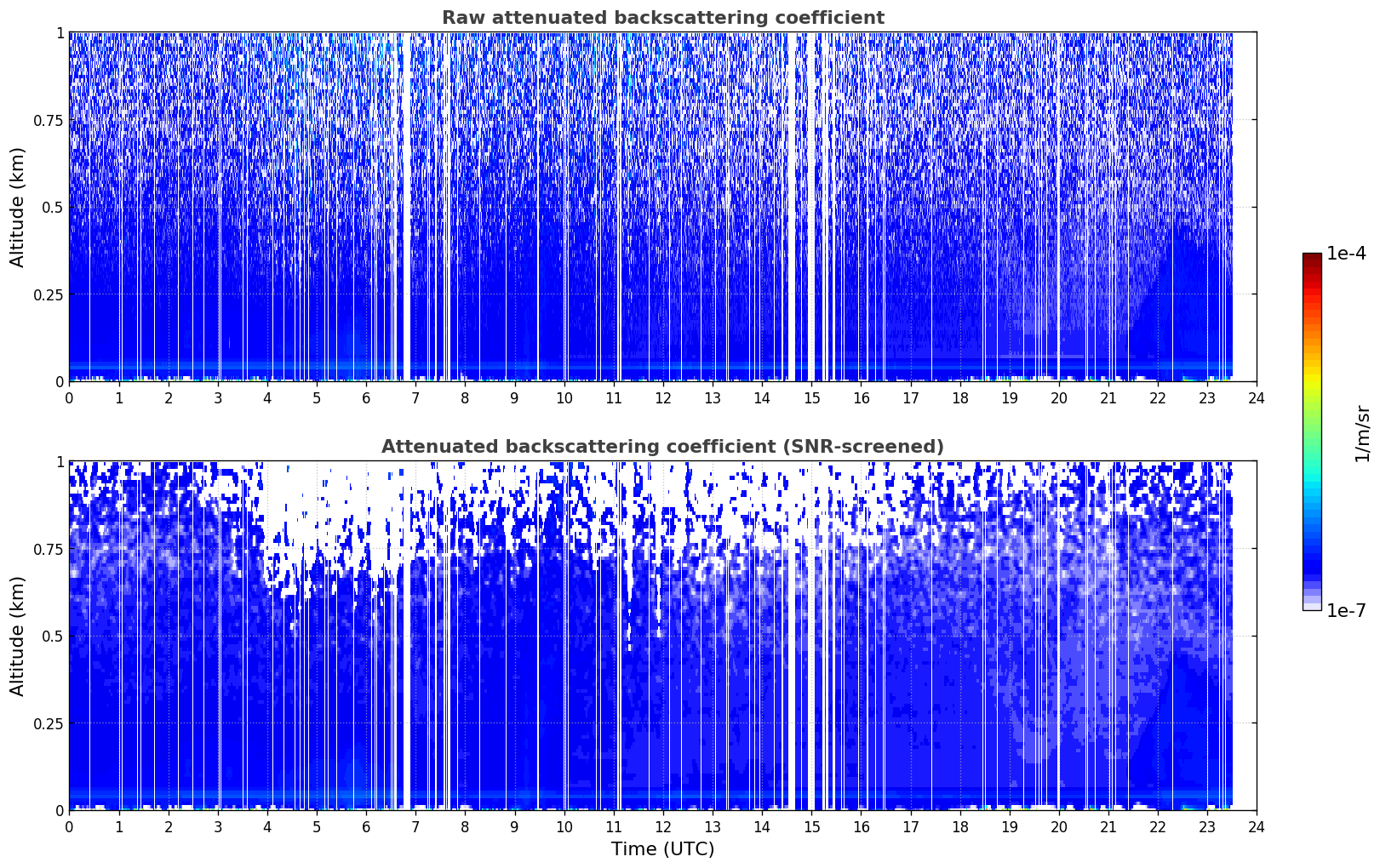Click the 0.25 altitude tick on bottom plot
Screen dimensions: 1380x868
(x=49, y=723)
